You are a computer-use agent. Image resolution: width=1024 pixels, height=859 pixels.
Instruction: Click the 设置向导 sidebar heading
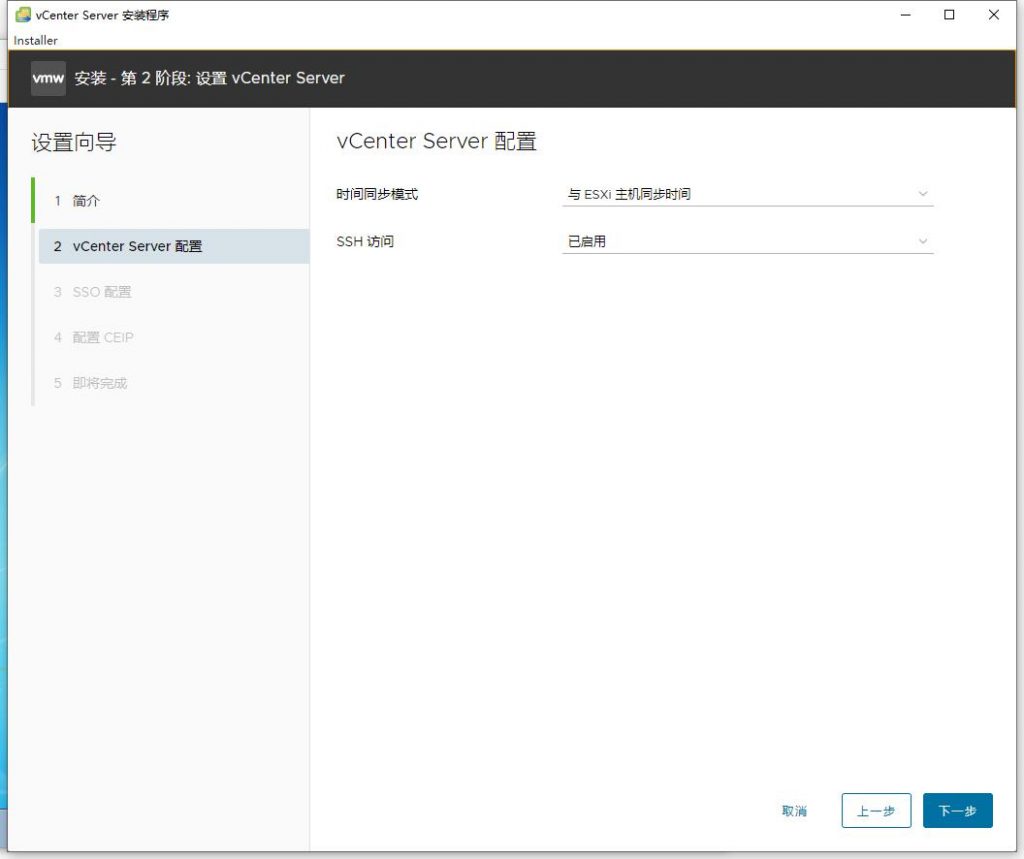pyautogui.click(x=74, y=142)
